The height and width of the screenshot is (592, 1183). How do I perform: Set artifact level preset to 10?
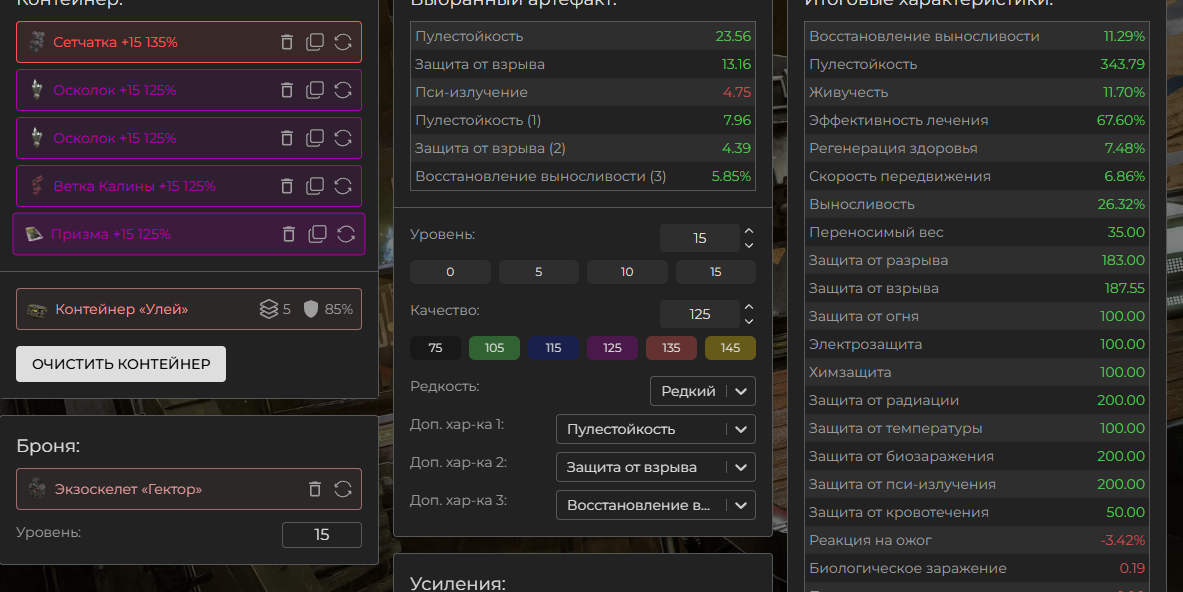pyautogui.click(x=627, y=272)
